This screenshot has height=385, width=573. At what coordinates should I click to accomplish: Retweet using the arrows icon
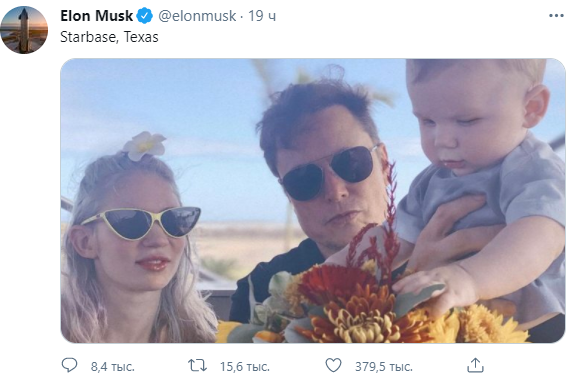pyautogui.click(x=197, y=365)
